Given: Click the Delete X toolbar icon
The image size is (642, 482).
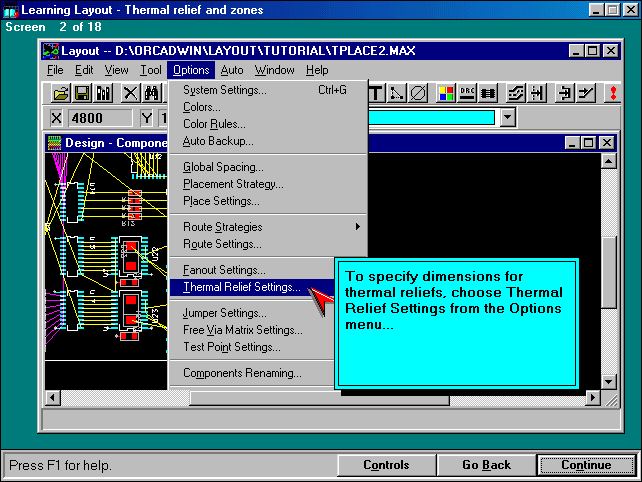Looking at the screenshot, I should pos(130,93).
